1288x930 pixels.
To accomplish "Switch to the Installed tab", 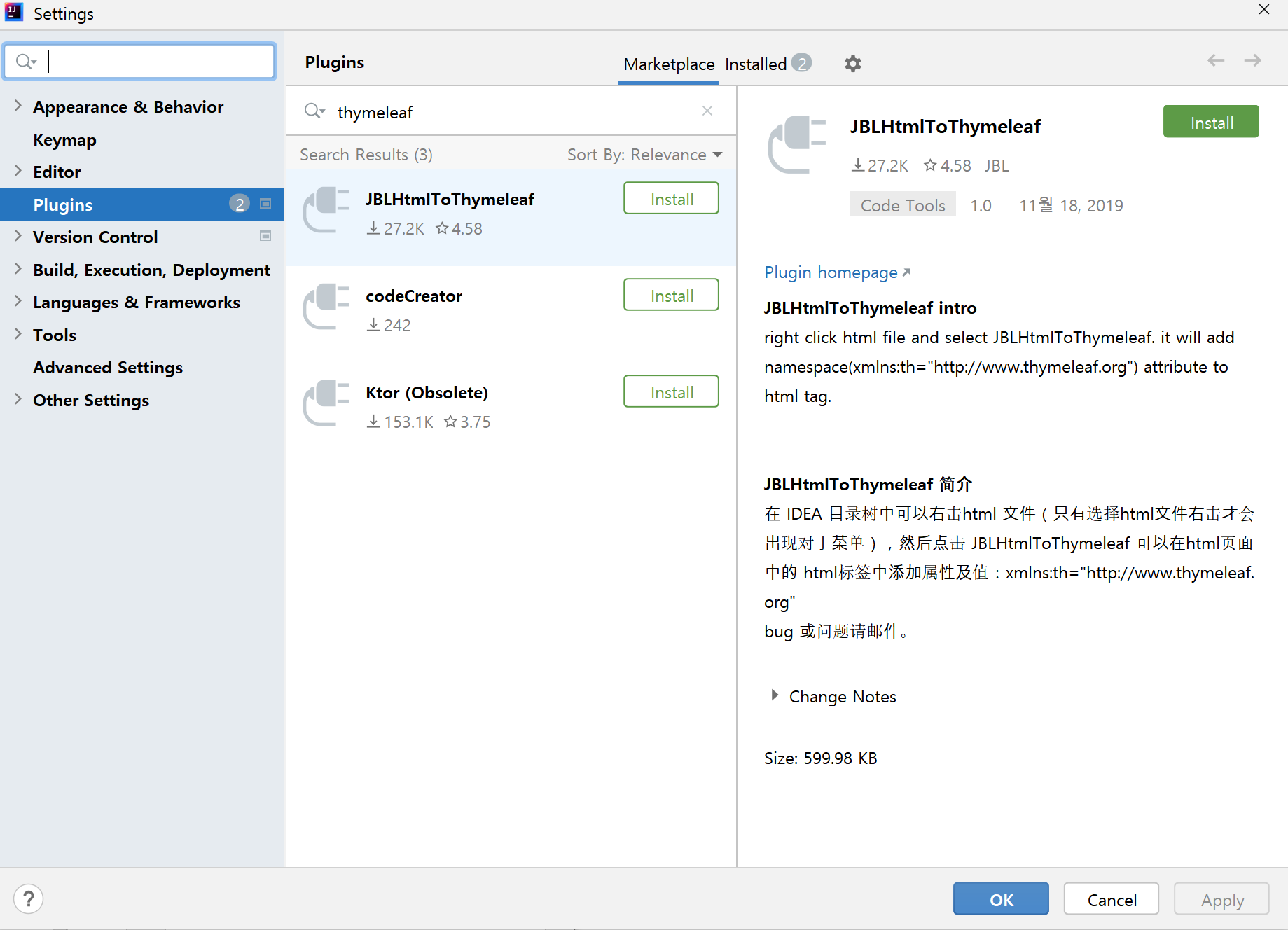I will [x=756, y=64].
